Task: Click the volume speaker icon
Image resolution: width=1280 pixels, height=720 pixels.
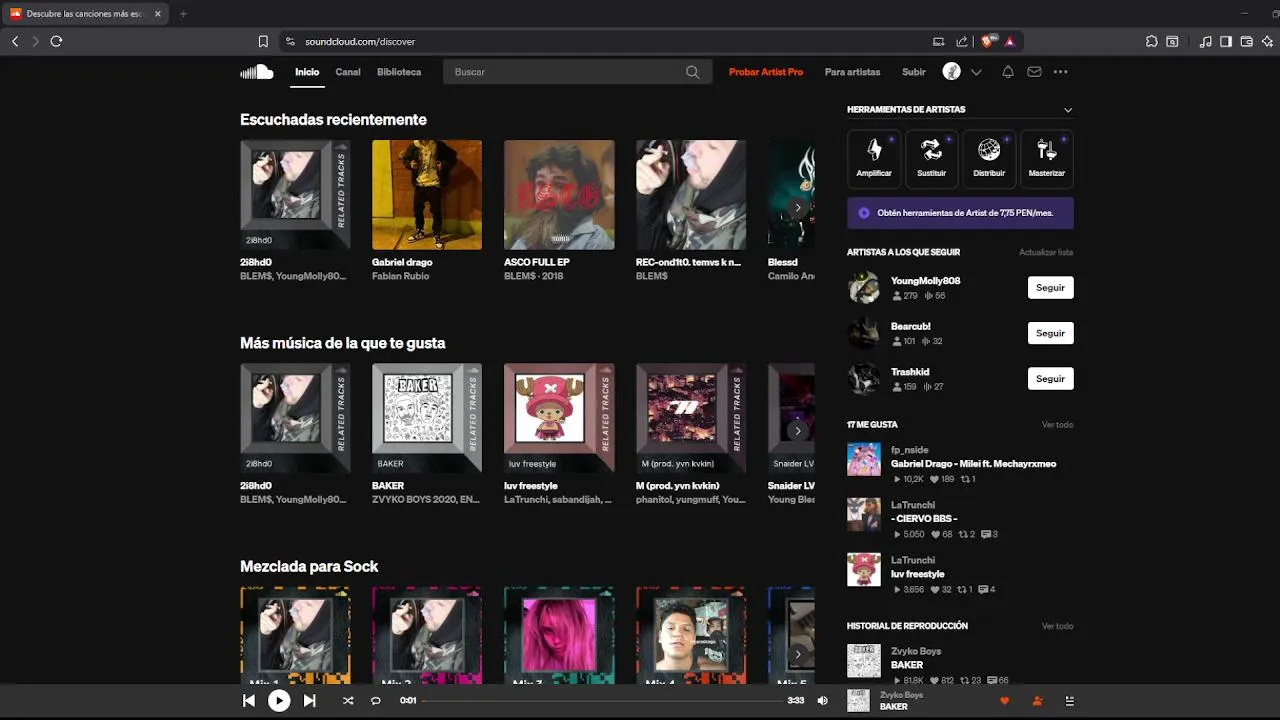Action: tap(822, 701)
